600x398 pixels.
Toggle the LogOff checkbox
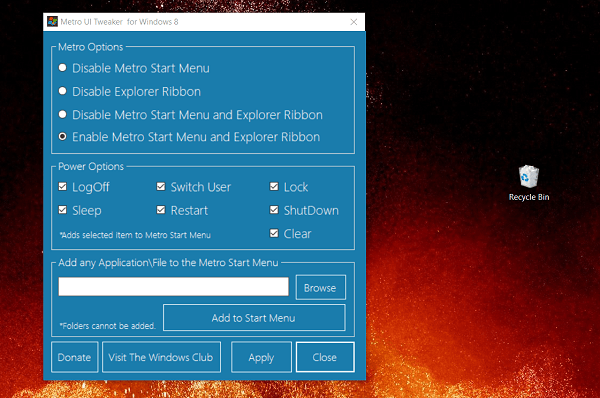tap(62, 186)
